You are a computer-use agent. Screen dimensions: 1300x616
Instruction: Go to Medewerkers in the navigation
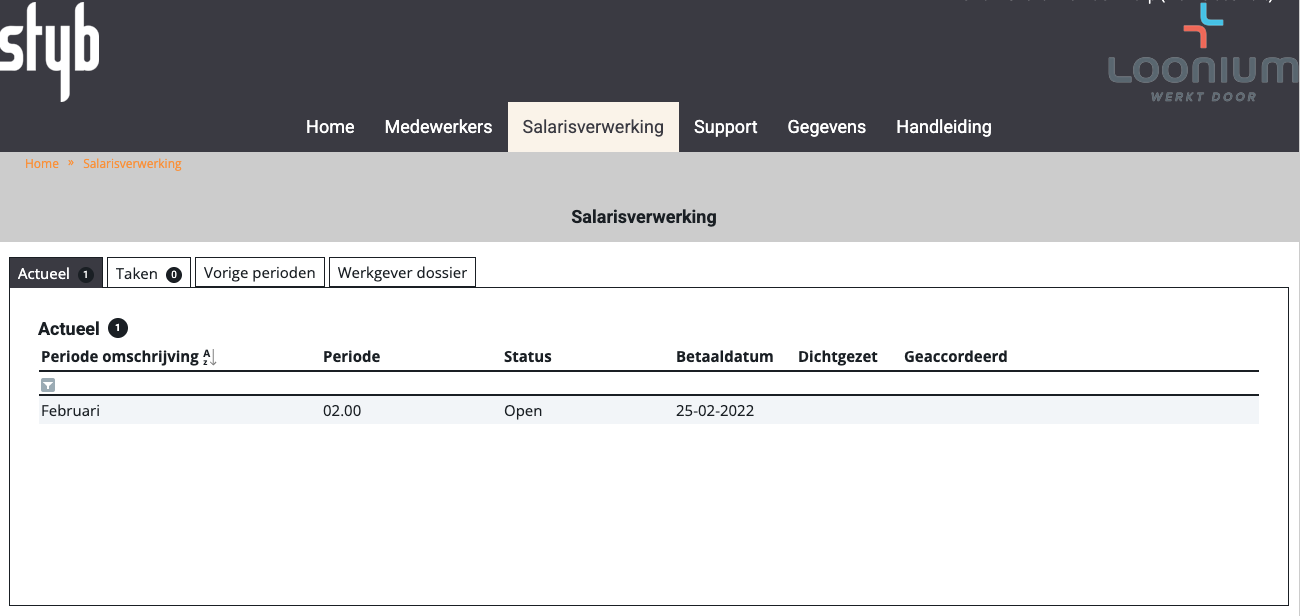(438, 127)
